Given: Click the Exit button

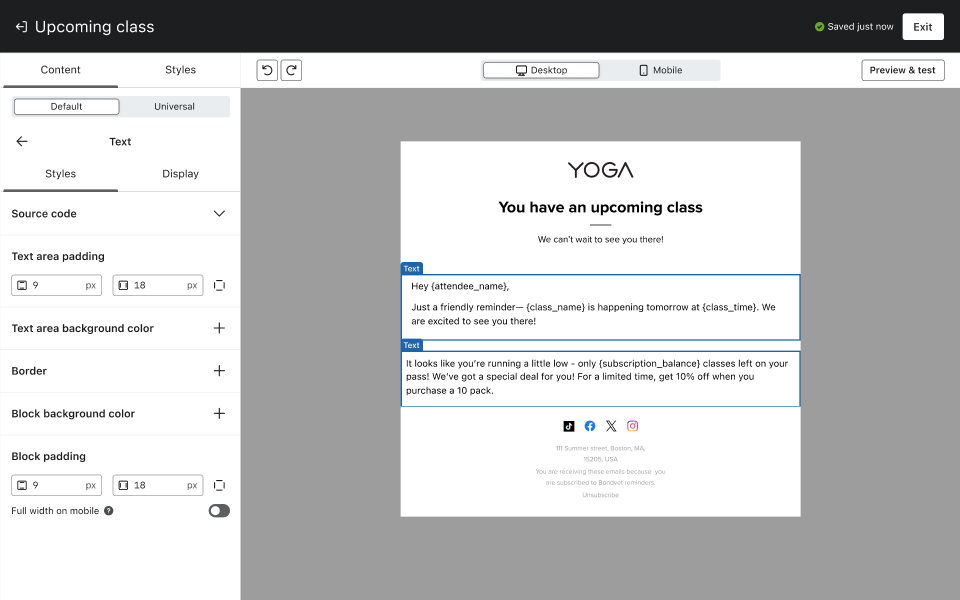Looking at the screenshot, I should 923,27.
